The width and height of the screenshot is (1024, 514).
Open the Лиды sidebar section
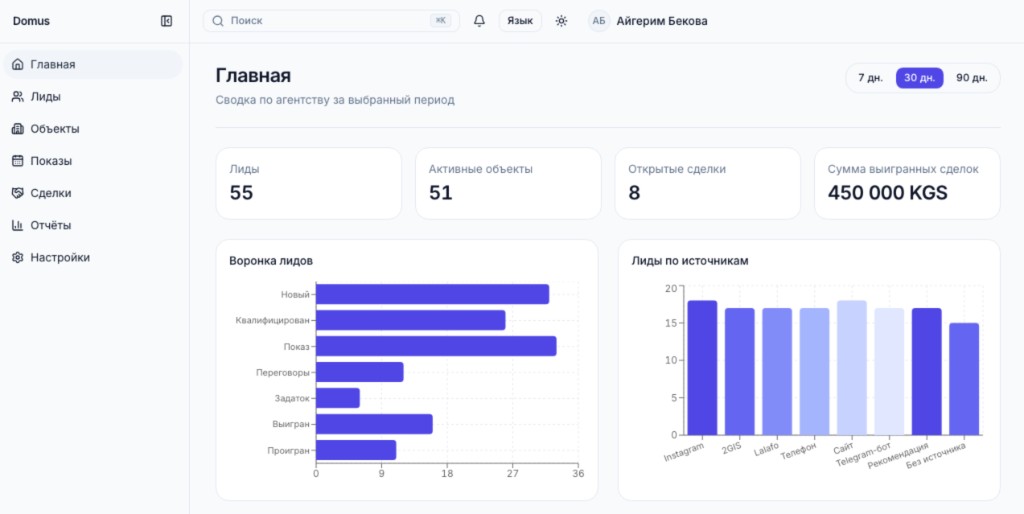(93, 97)
